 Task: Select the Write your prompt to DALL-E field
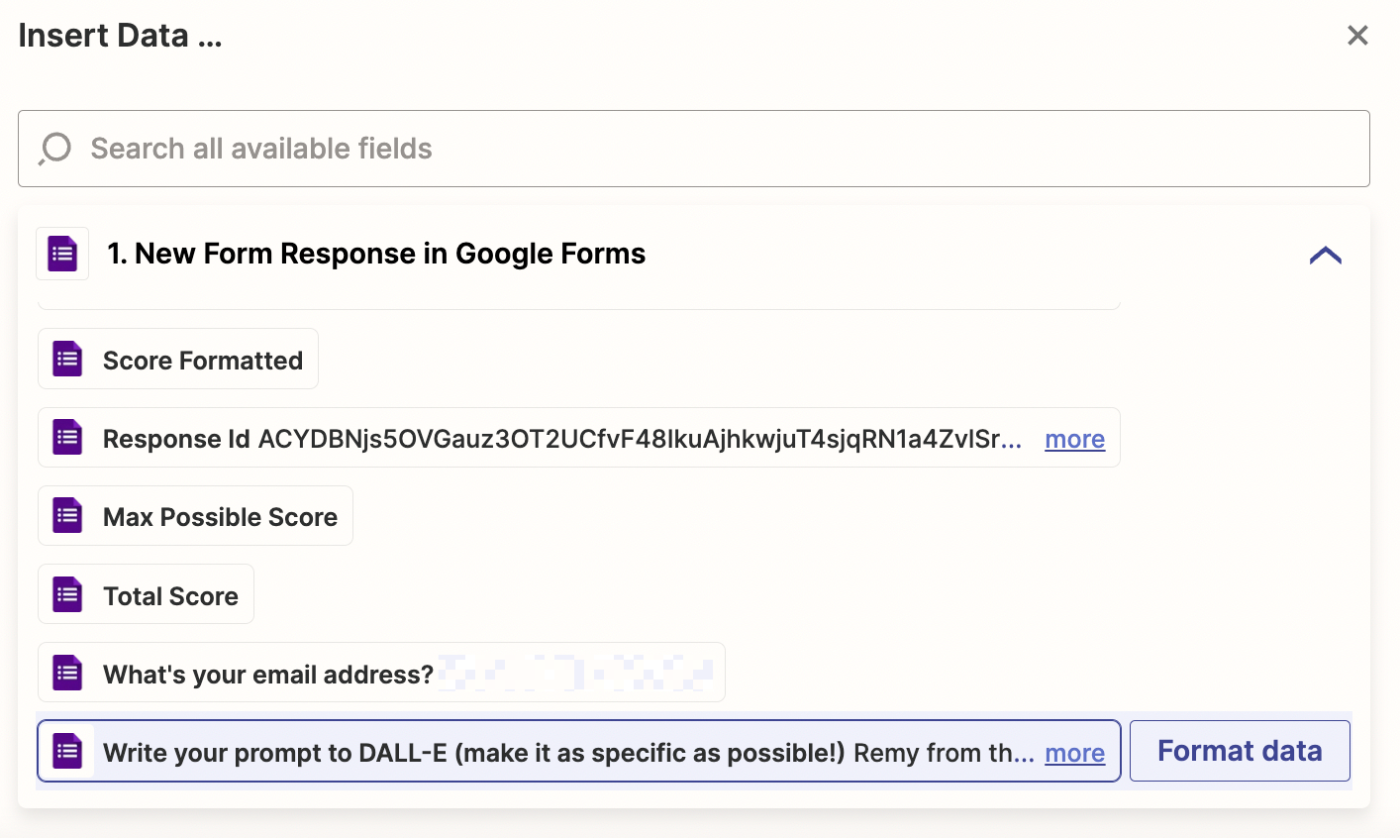[x=560, y=752]
